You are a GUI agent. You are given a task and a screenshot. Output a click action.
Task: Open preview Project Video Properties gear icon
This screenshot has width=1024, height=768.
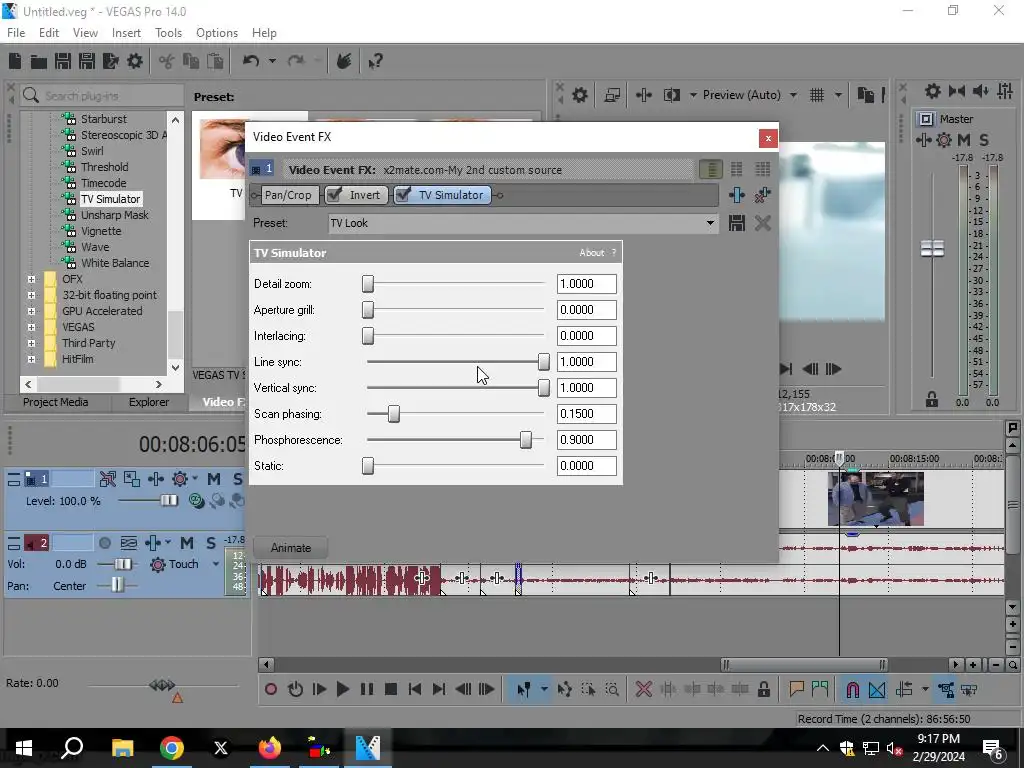tap(580, 95)
